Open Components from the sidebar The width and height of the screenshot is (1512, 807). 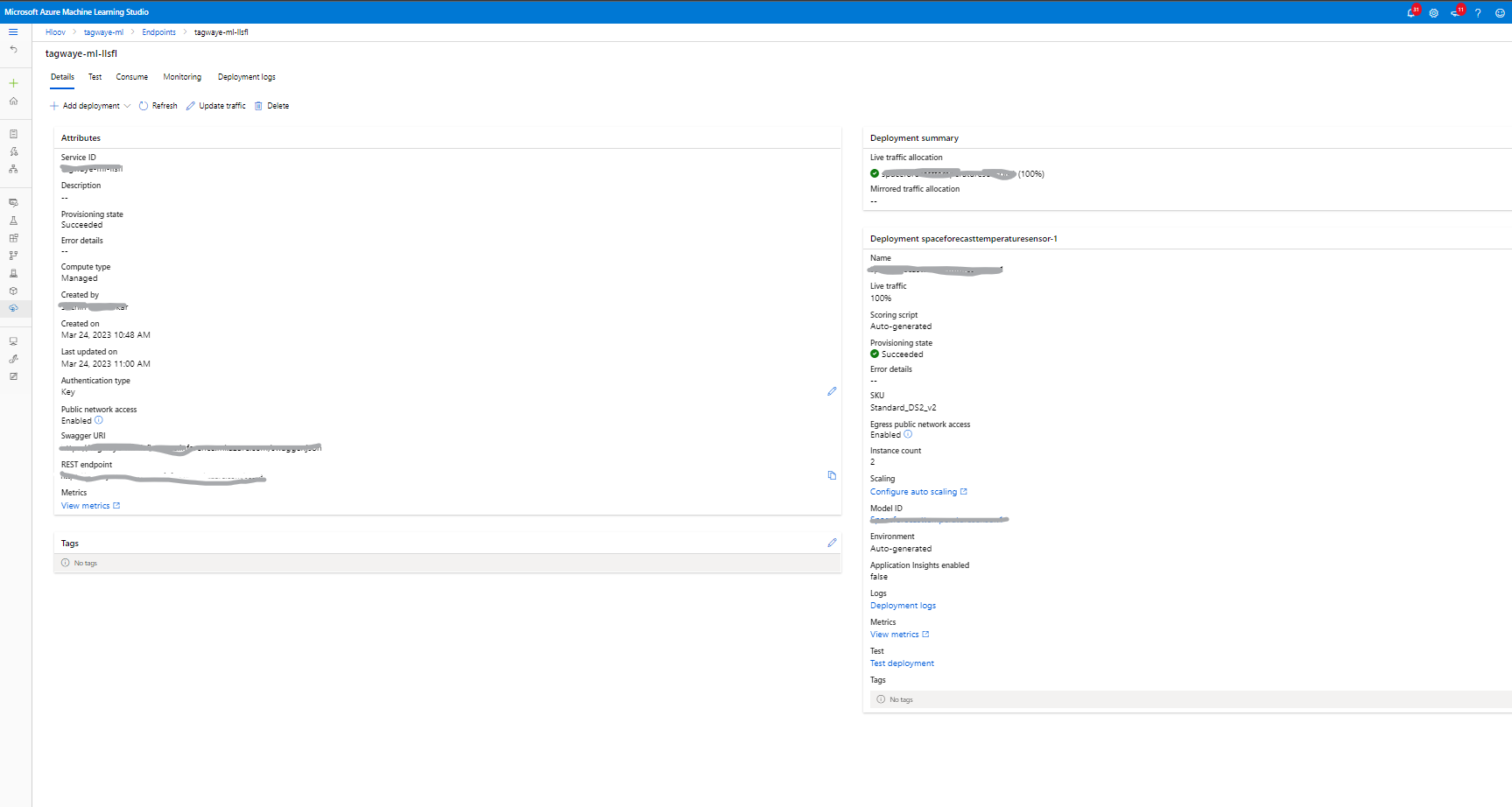tap(13, 238)
